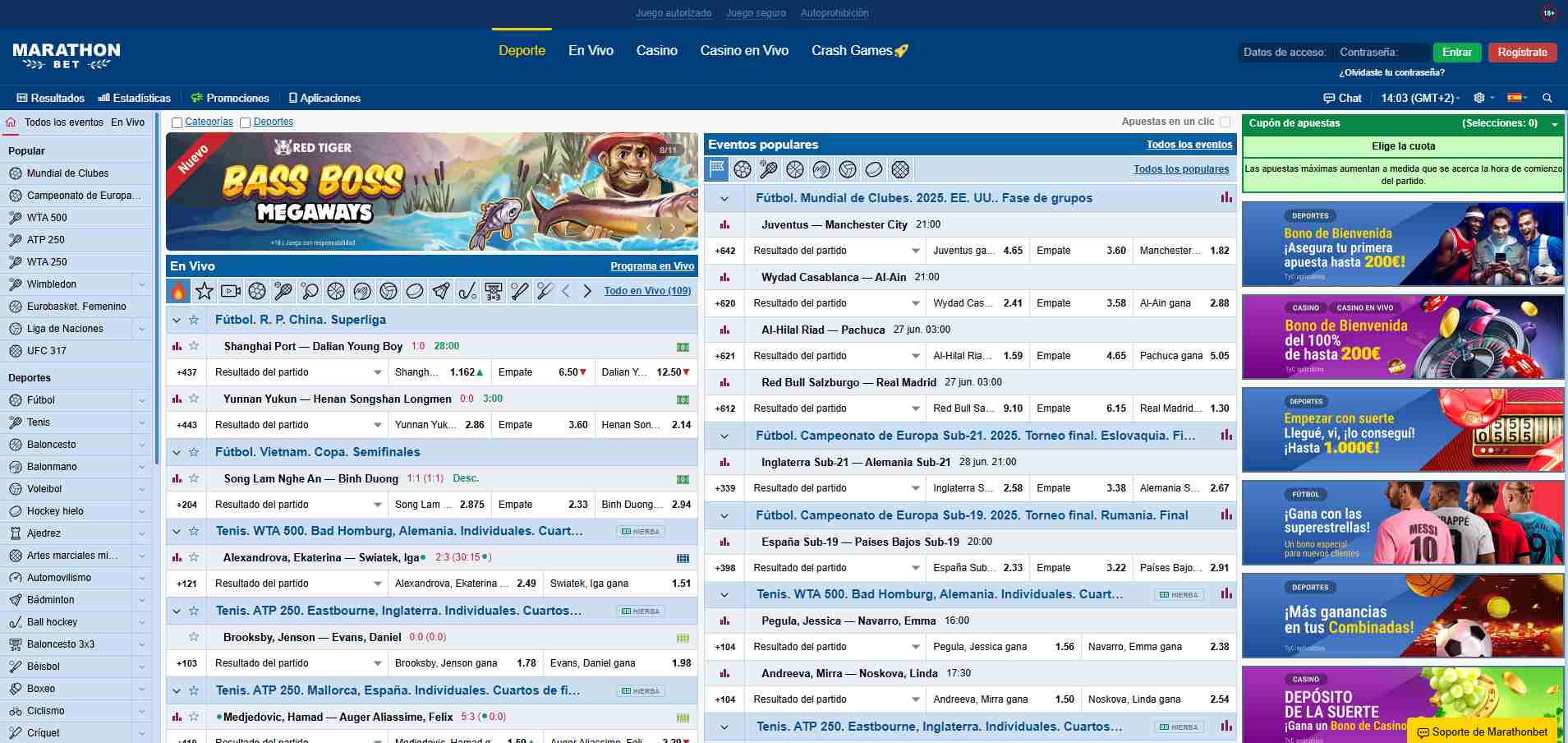
Task: Star the Brooksby — Evans match
Action: 194,637
